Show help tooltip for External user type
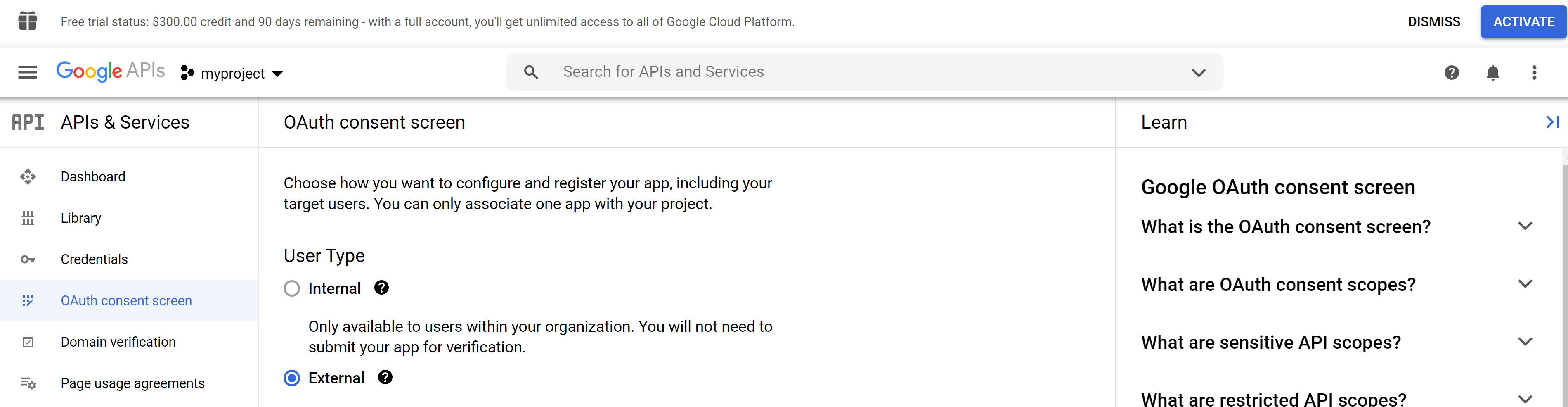Image resolution: width=1568 pixels, height=407 pixels. [x=385, y=377]
